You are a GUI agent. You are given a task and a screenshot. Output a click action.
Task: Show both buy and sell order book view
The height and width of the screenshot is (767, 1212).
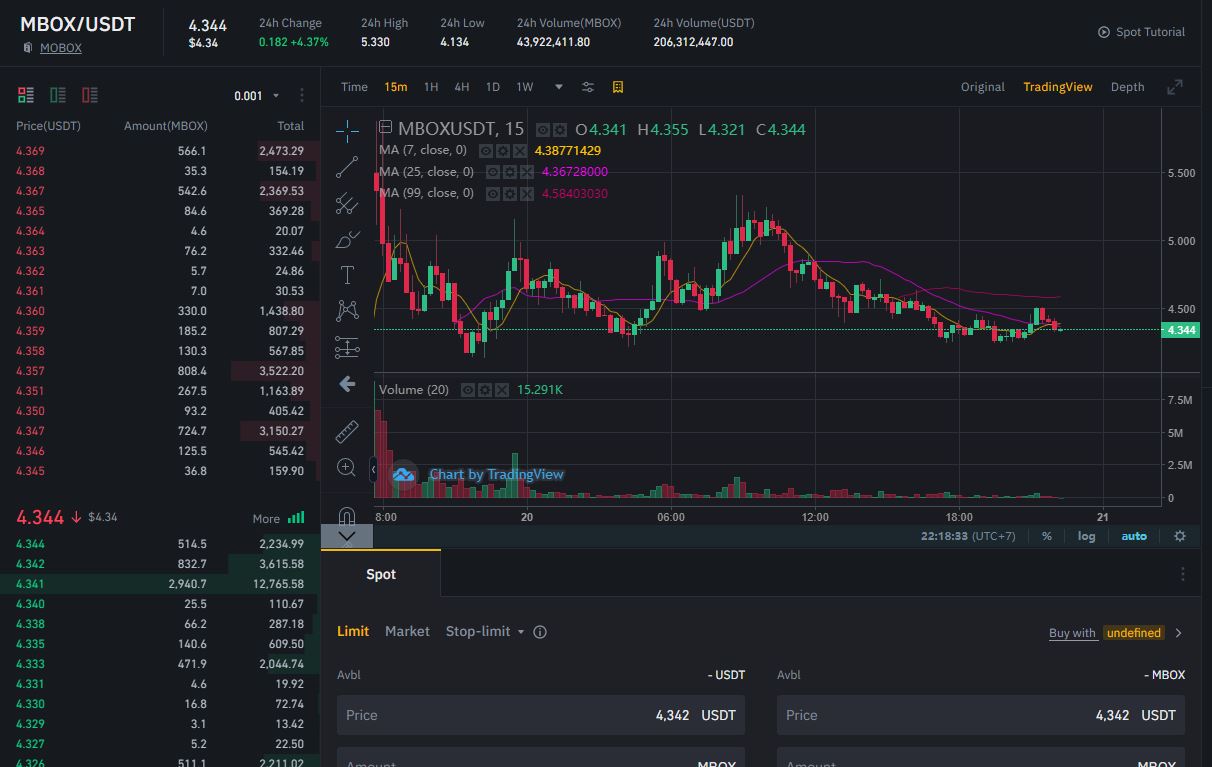[x=26, y=95]
